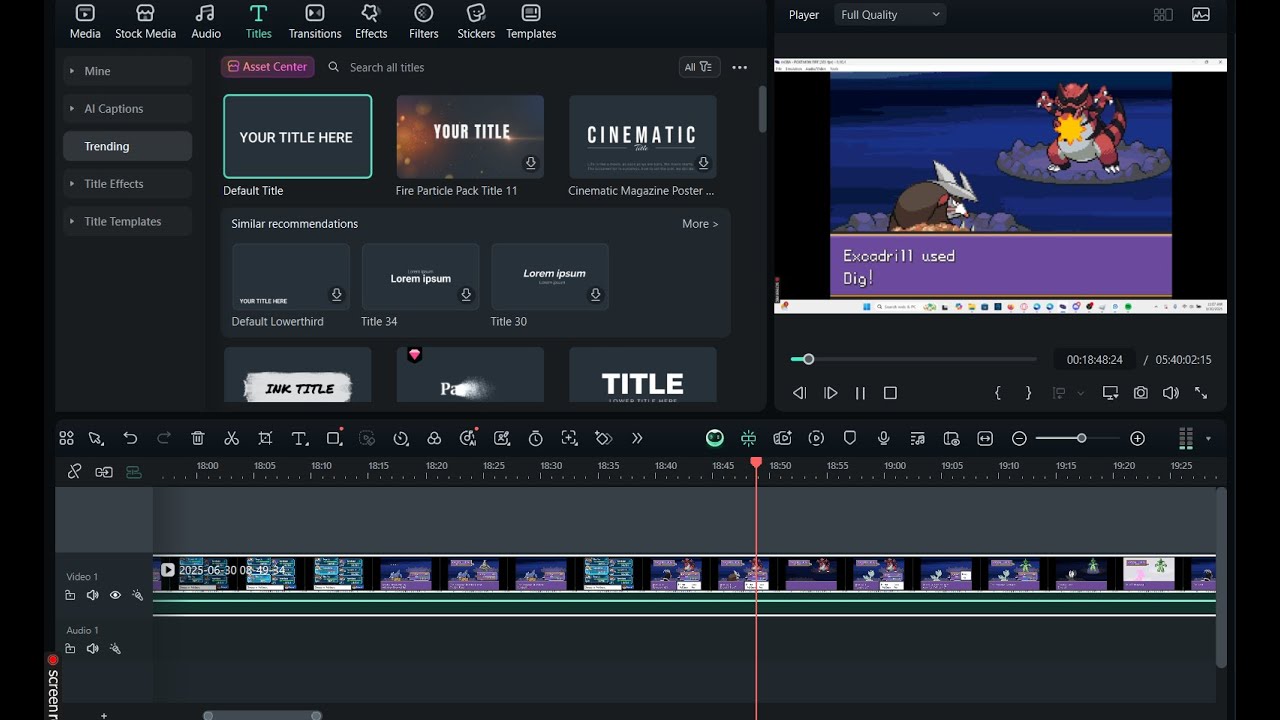Expand the Mine category
The image size is (1280, 720).
127,71
